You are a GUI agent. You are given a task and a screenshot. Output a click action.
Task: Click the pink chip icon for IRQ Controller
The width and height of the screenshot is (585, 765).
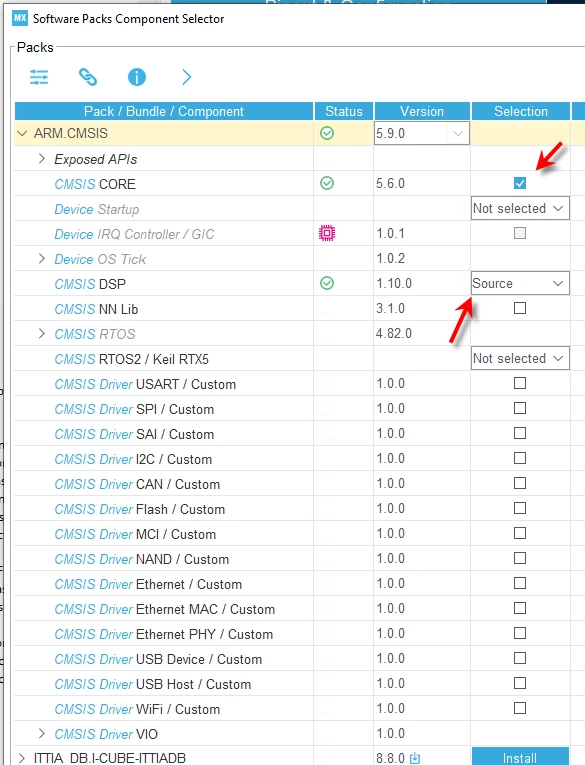point(327,233)
